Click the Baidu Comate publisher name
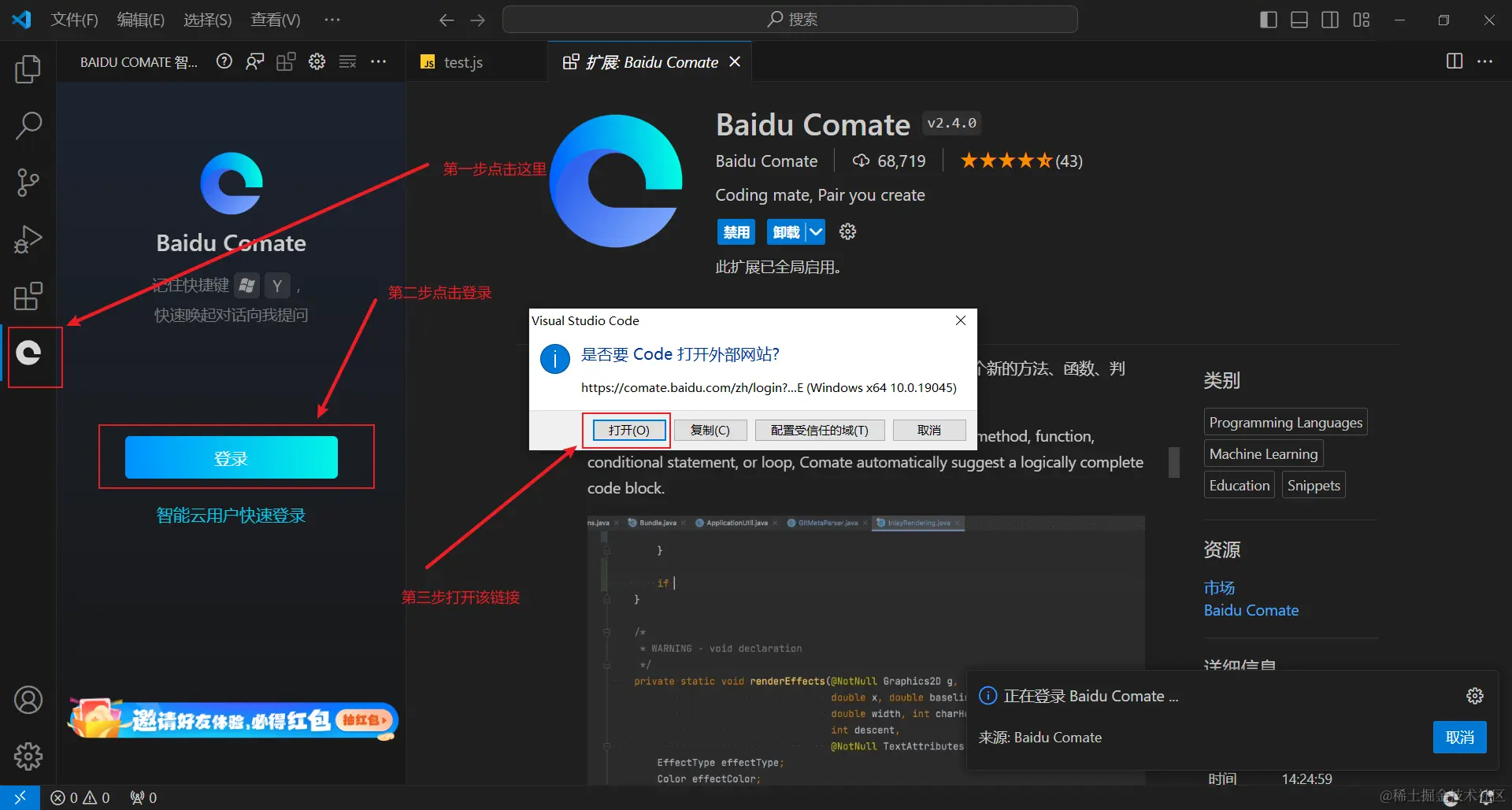 tap(766, 161)
